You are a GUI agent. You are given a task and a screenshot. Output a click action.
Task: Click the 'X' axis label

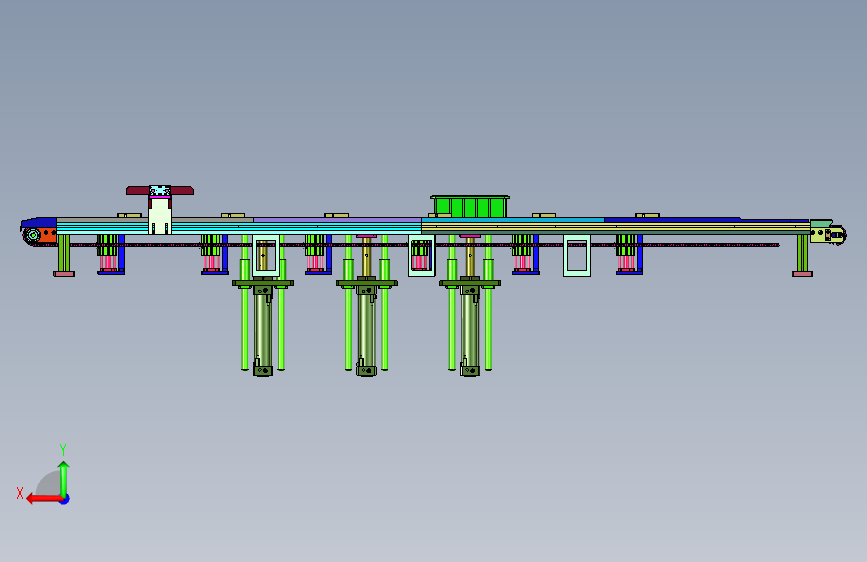click(20, 493)
